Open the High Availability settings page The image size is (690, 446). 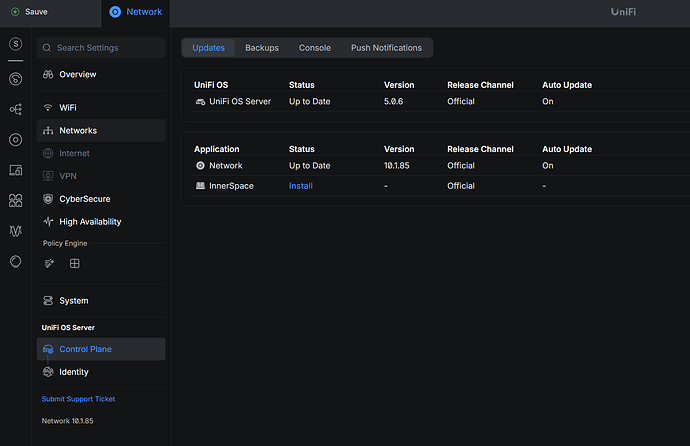click(101, 222)
